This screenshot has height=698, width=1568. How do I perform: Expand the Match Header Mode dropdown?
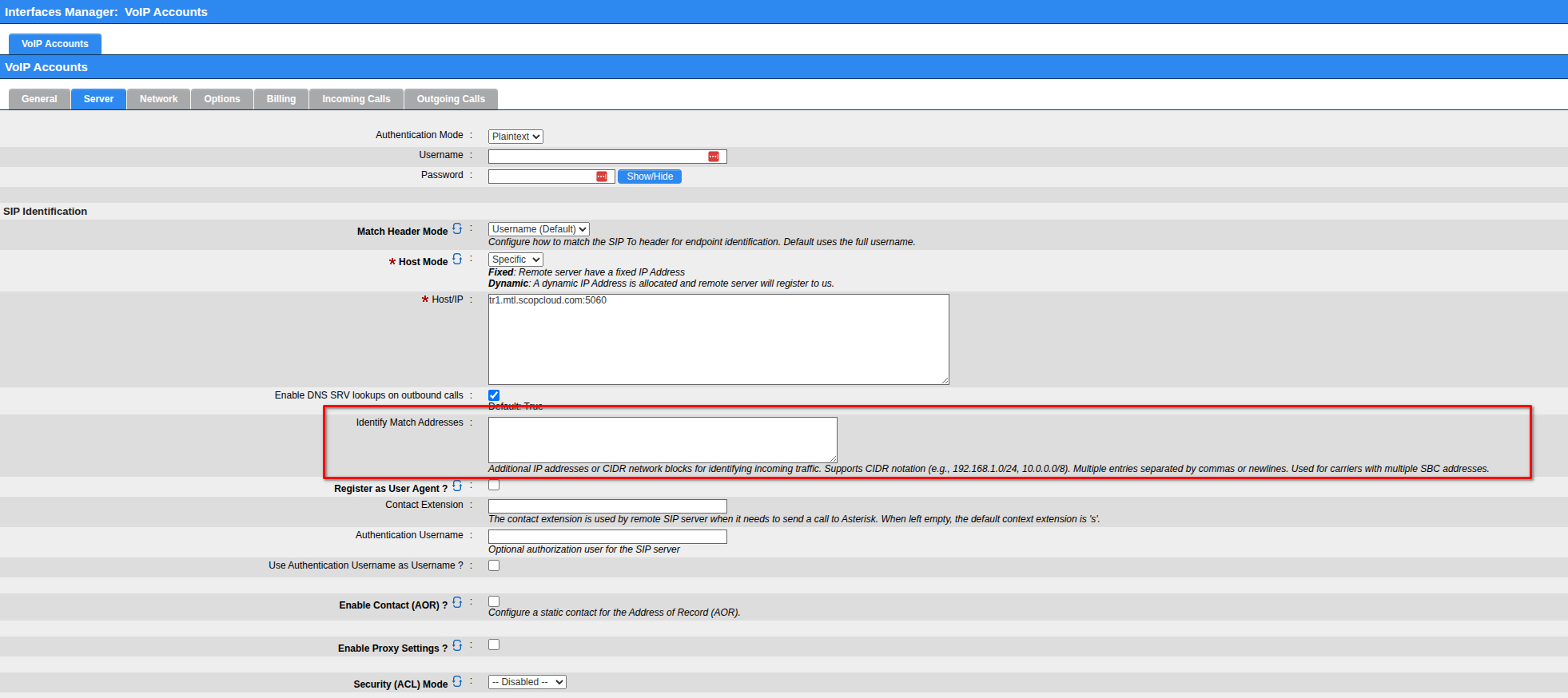[539, 229]
